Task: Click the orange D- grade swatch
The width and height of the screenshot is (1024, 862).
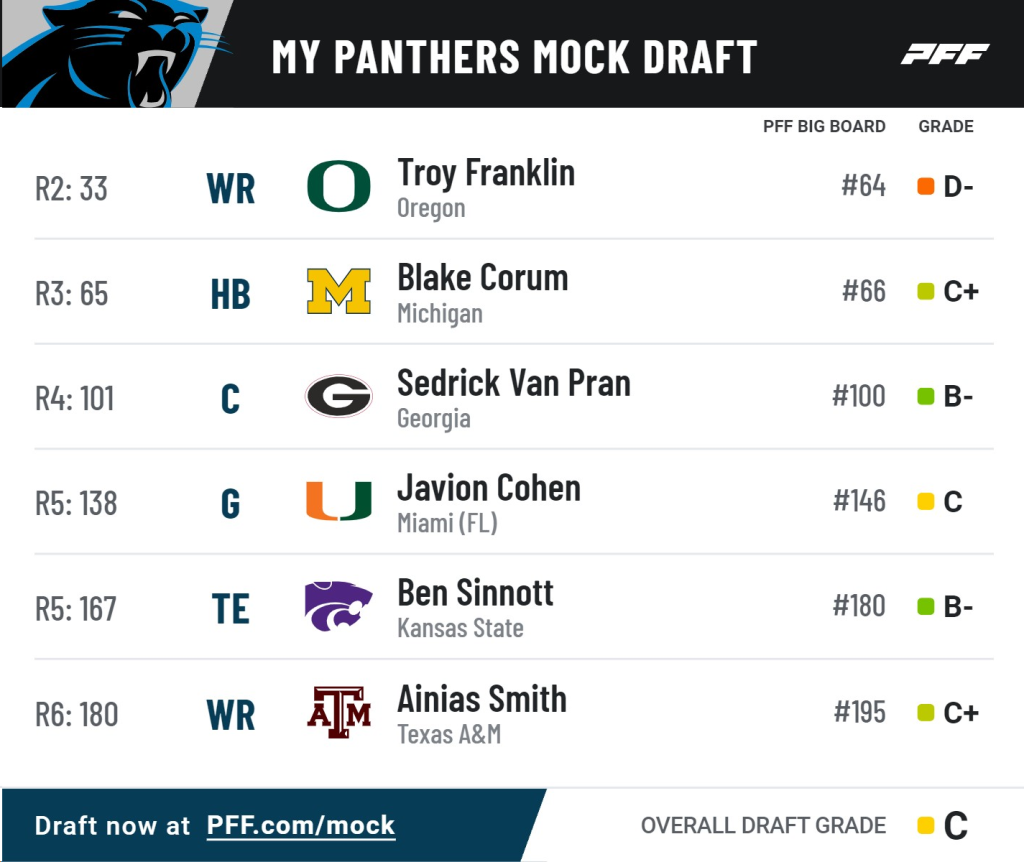Action: (x=925, y=186)
